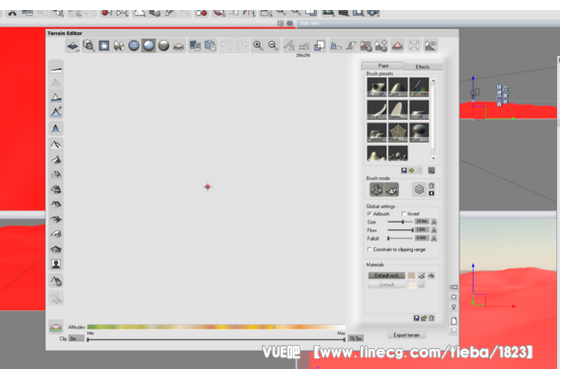Click the undo arrow in toolbar
Image resolution: width=561 pixels, height=369 pixels.
(x=227, y=46)
